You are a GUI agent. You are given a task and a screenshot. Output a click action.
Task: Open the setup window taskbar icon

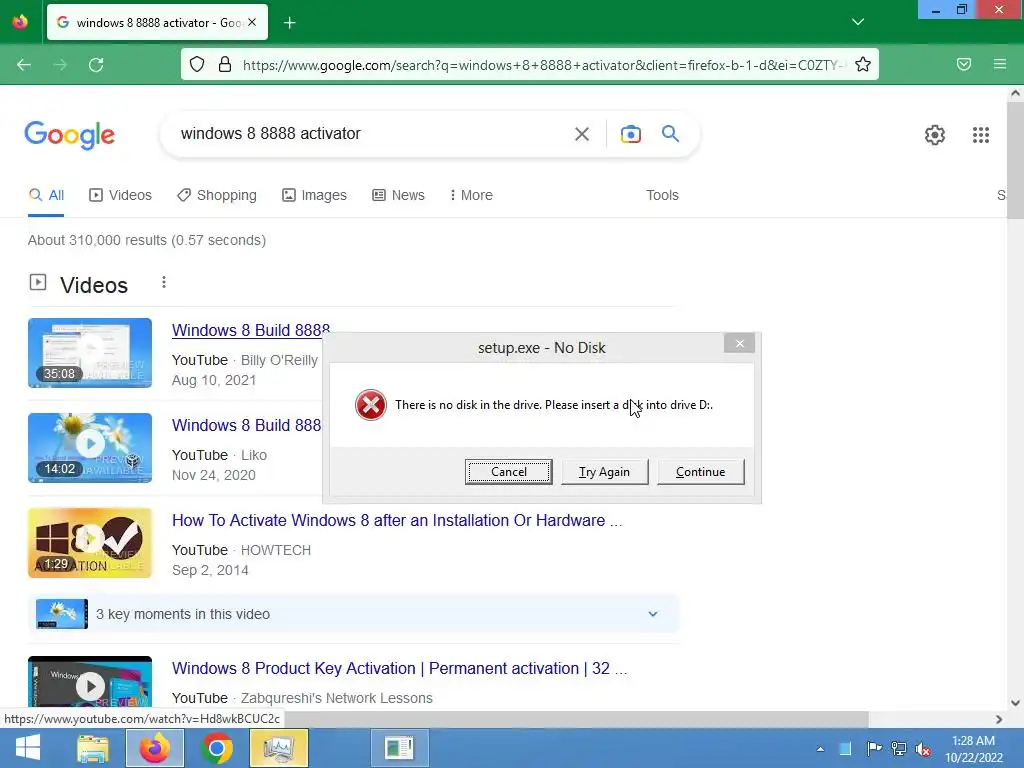point(399,748)
